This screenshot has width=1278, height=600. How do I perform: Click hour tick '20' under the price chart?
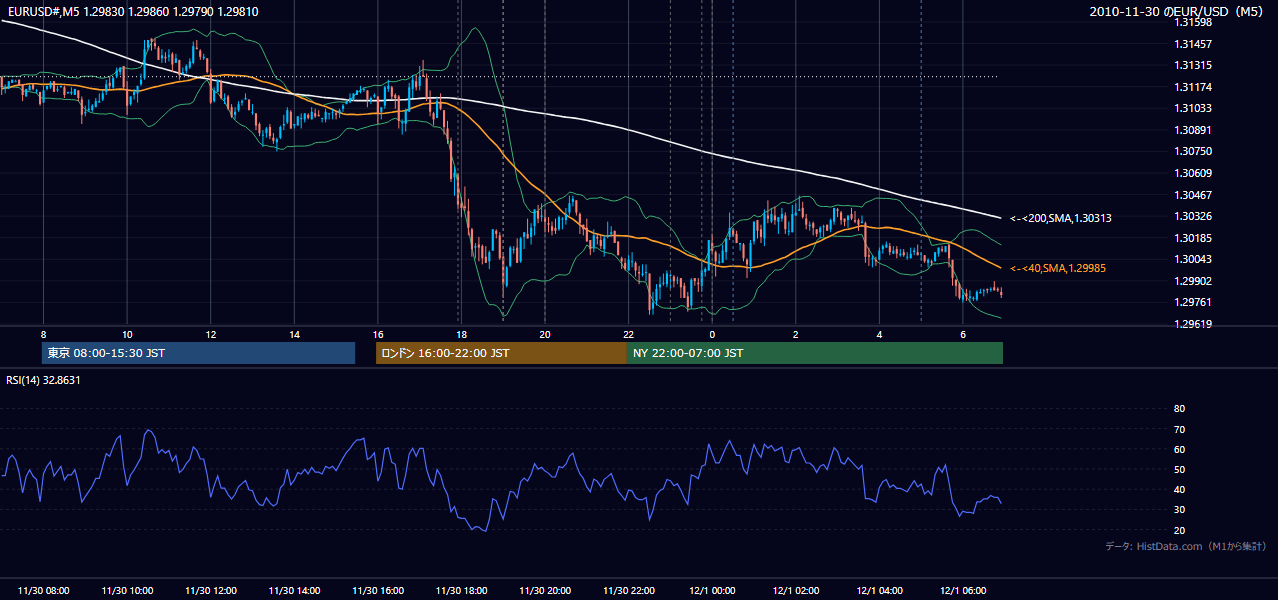pyautogui.click(x=544, y=334)
